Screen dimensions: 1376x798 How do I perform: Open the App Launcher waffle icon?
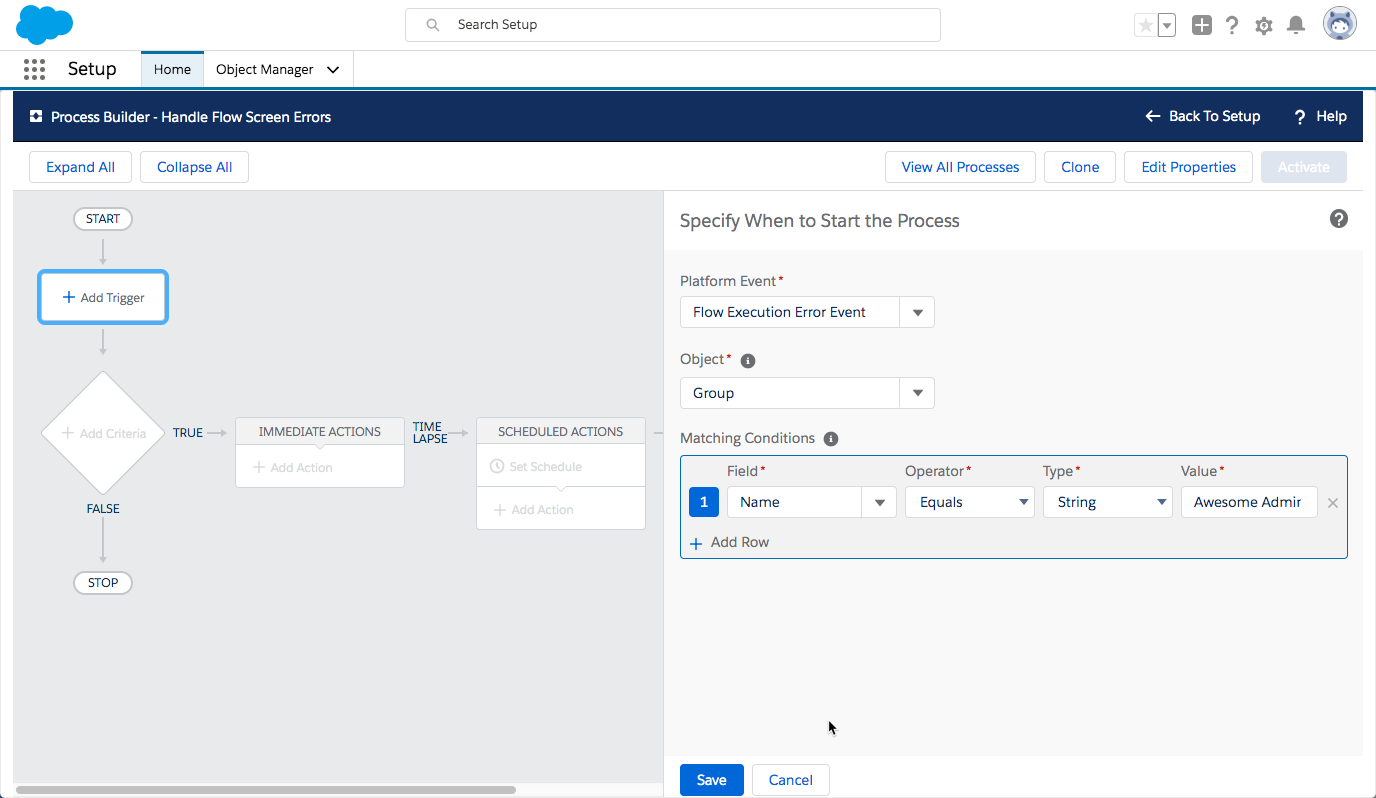[x=34, y=69]
